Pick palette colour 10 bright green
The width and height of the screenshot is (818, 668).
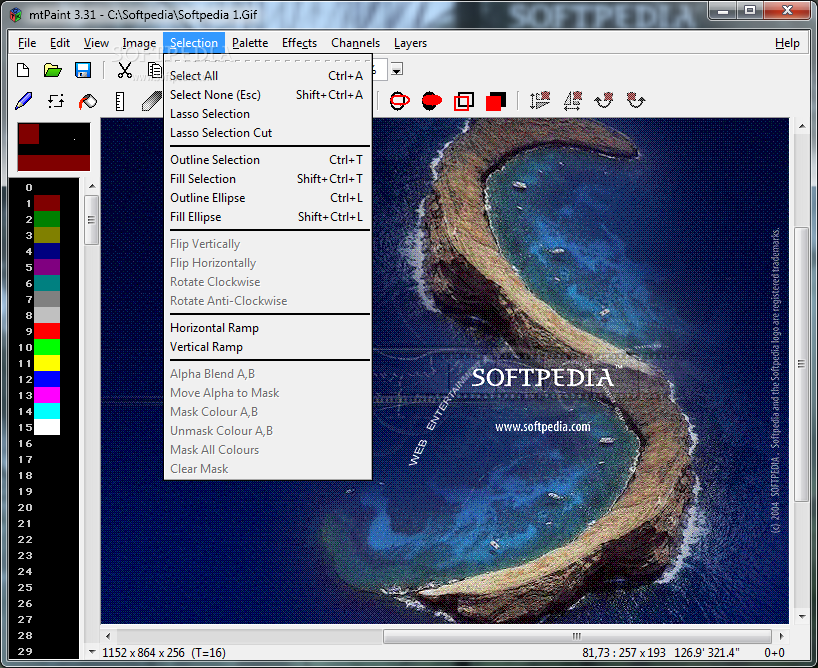[47, 347]
